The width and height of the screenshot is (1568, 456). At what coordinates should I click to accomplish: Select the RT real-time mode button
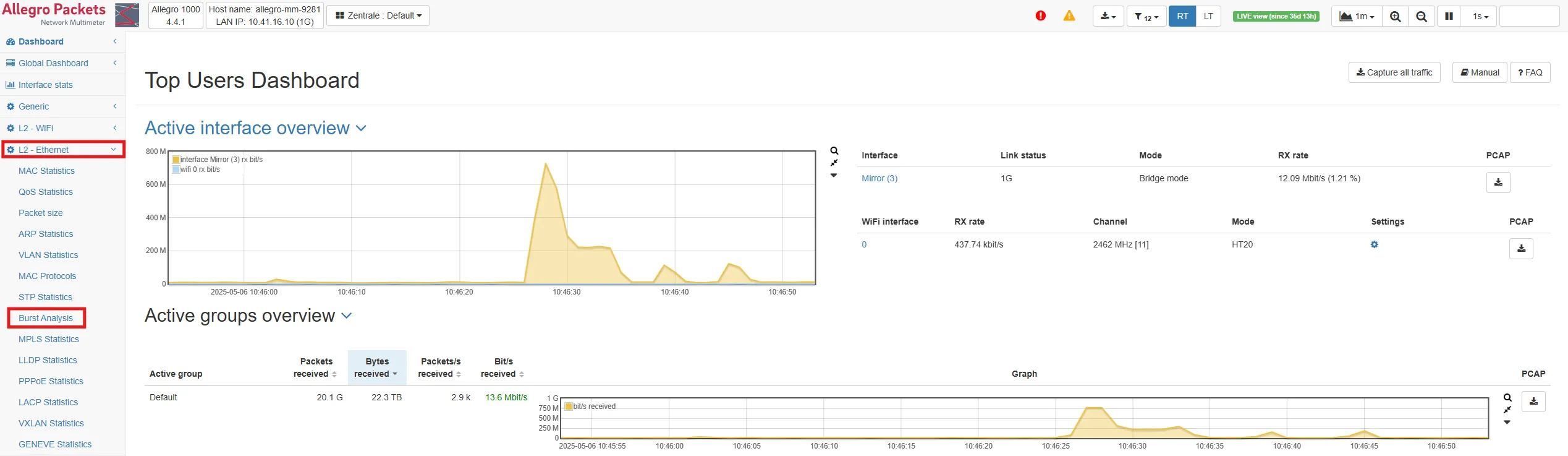[x=1182, y=17]
